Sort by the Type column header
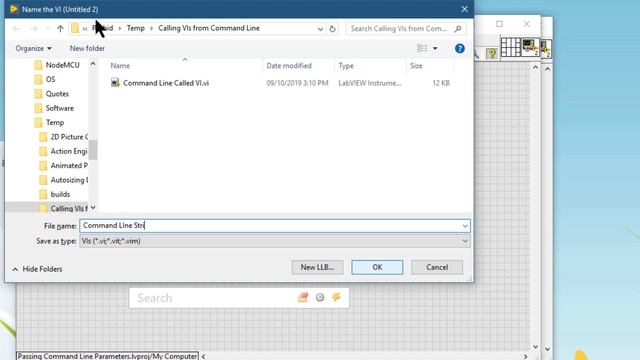Screen dimensions: 640x360 click(346, 66)
